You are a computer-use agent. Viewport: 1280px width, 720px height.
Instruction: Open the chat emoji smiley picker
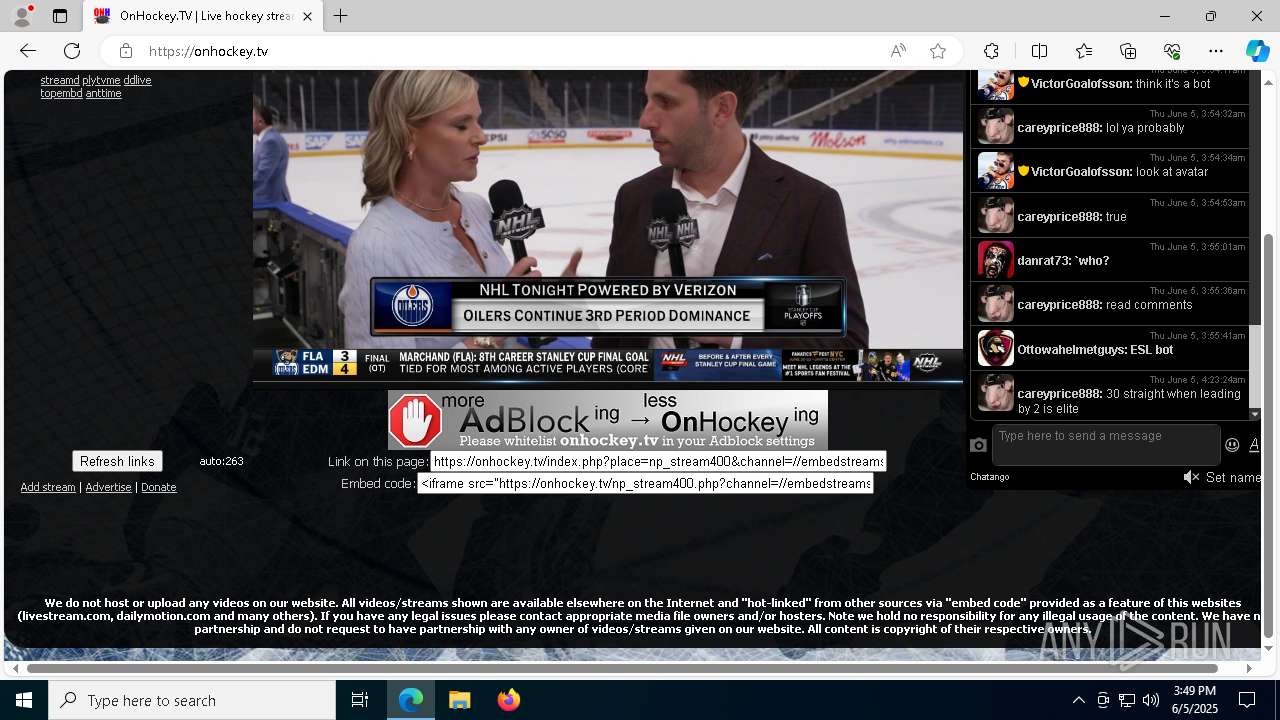[1232, 445]
